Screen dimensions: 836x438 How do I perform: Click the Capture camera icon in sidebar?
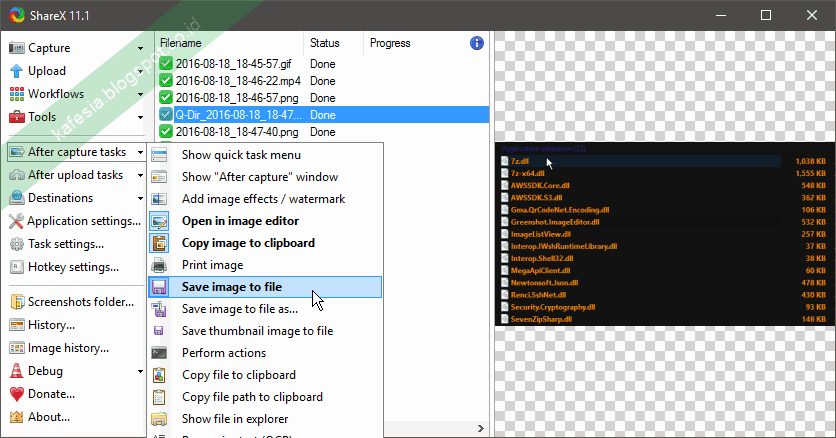(x=17, y=48)
